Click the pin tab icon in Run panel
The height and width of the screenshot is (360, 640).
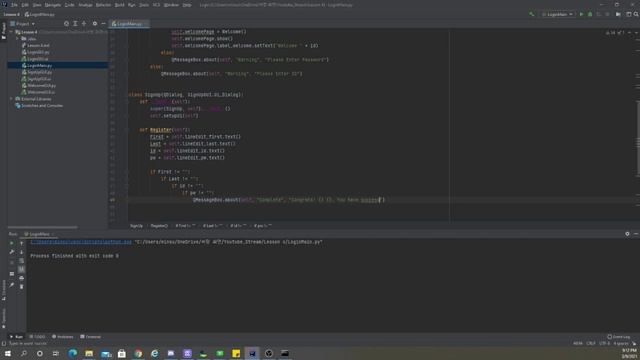(11, 285)
